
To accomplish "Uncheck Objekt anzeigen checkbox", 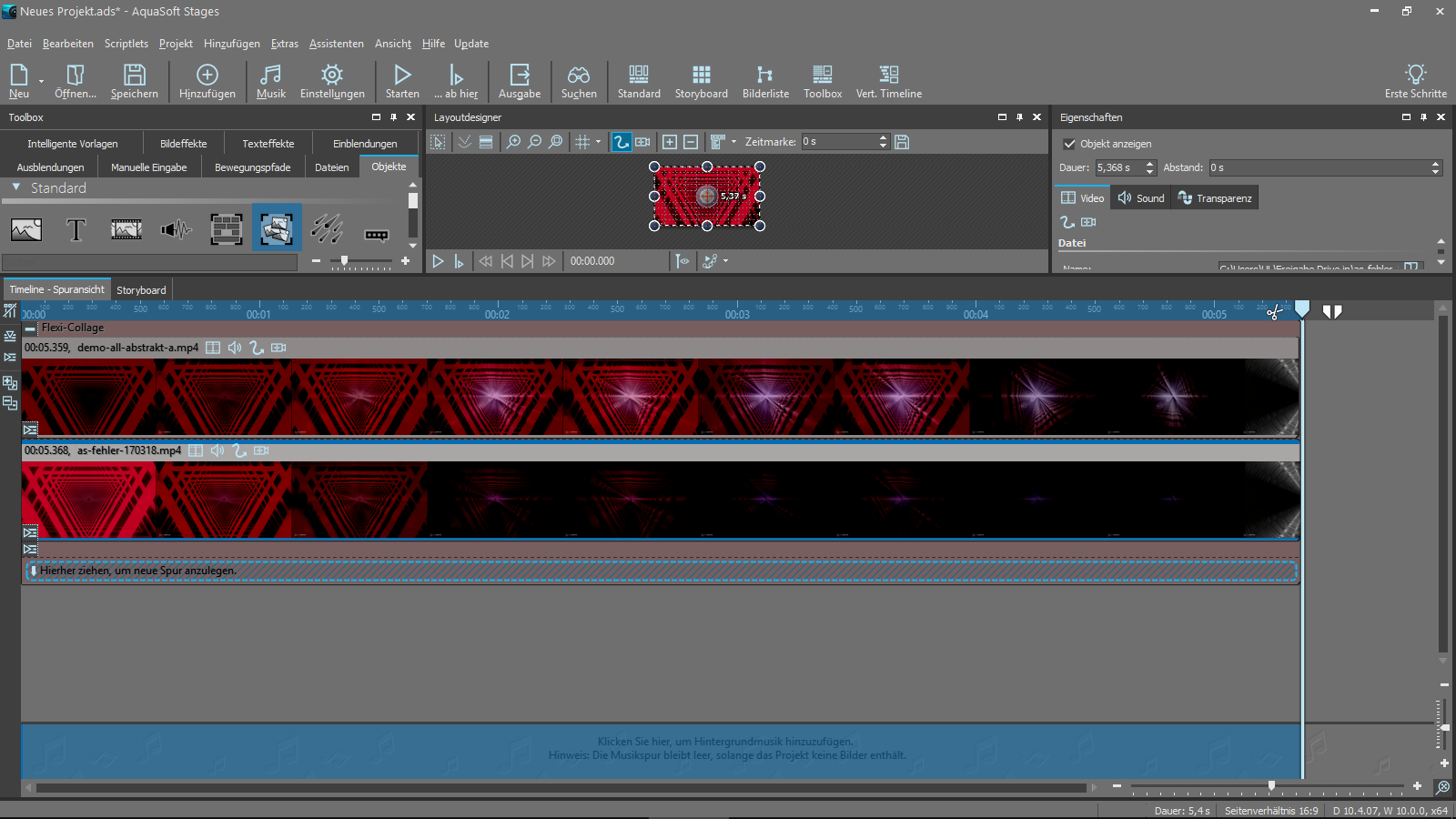I will pyautogui.click(x=1069, y=144).
